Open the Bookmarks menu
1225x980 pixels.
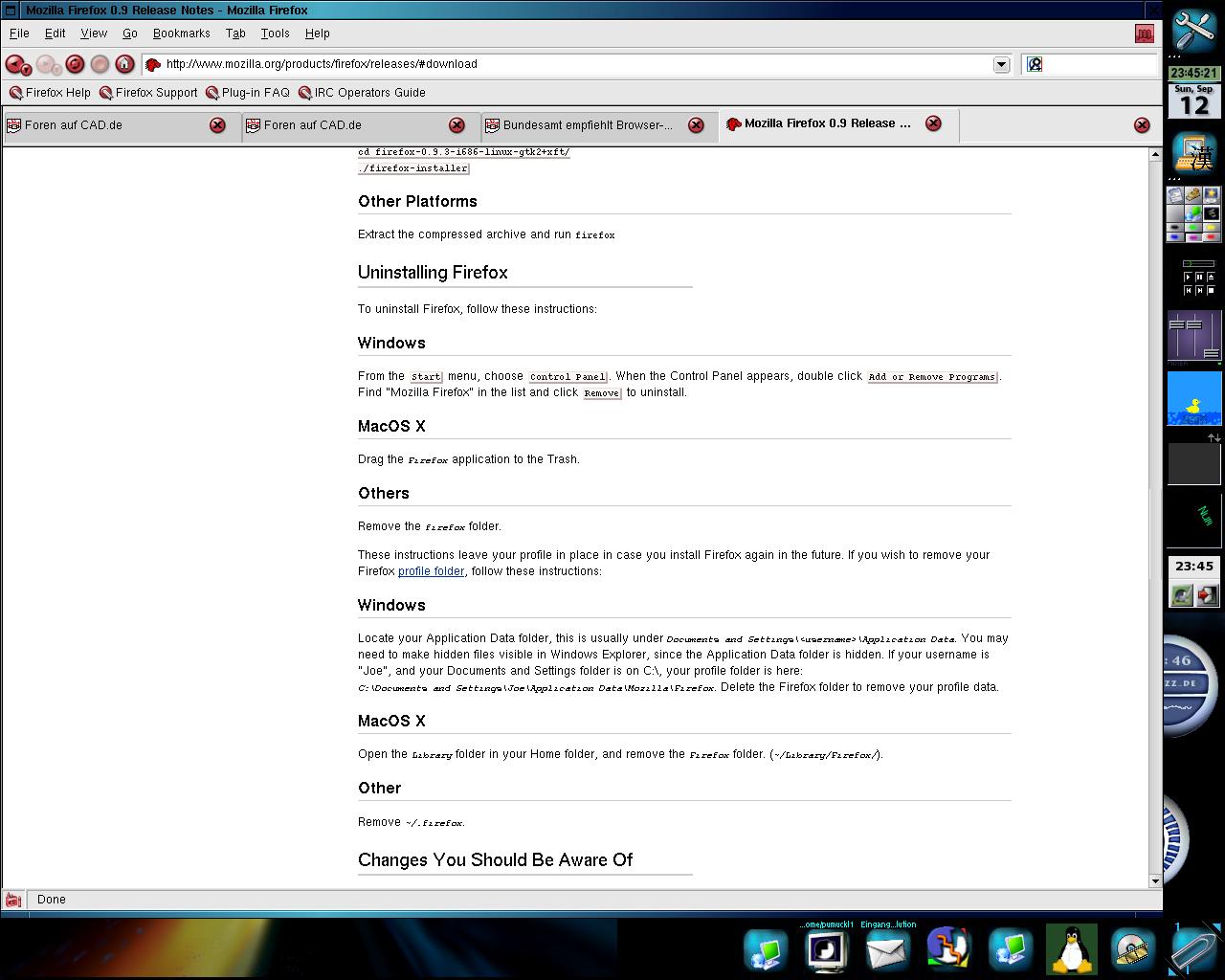(181, 33)
